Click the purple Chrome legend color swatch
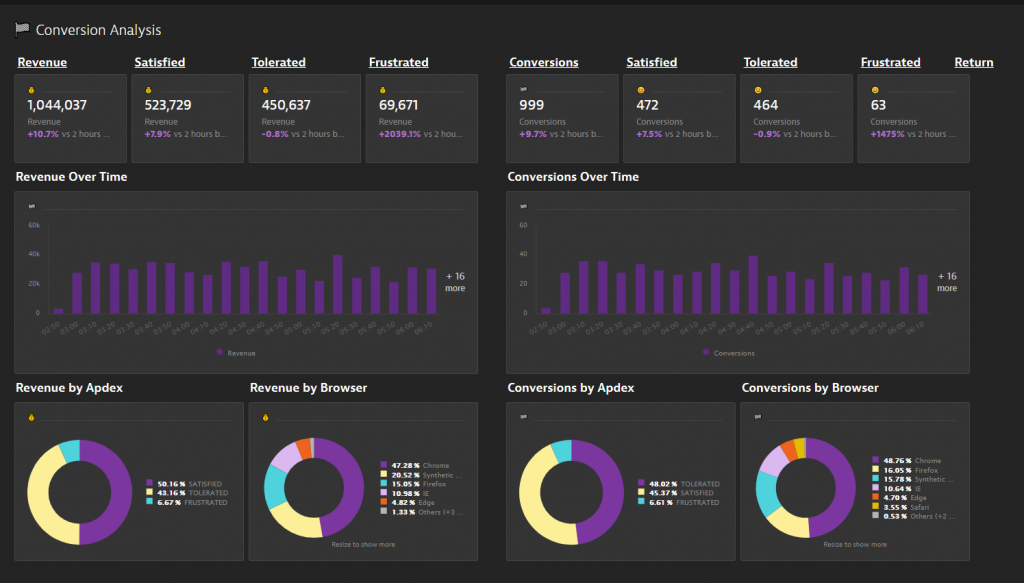 [384, 465]
